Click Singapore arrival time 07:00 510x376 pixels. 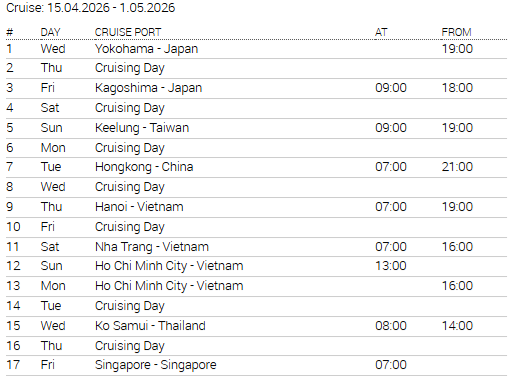click(391, 365)
